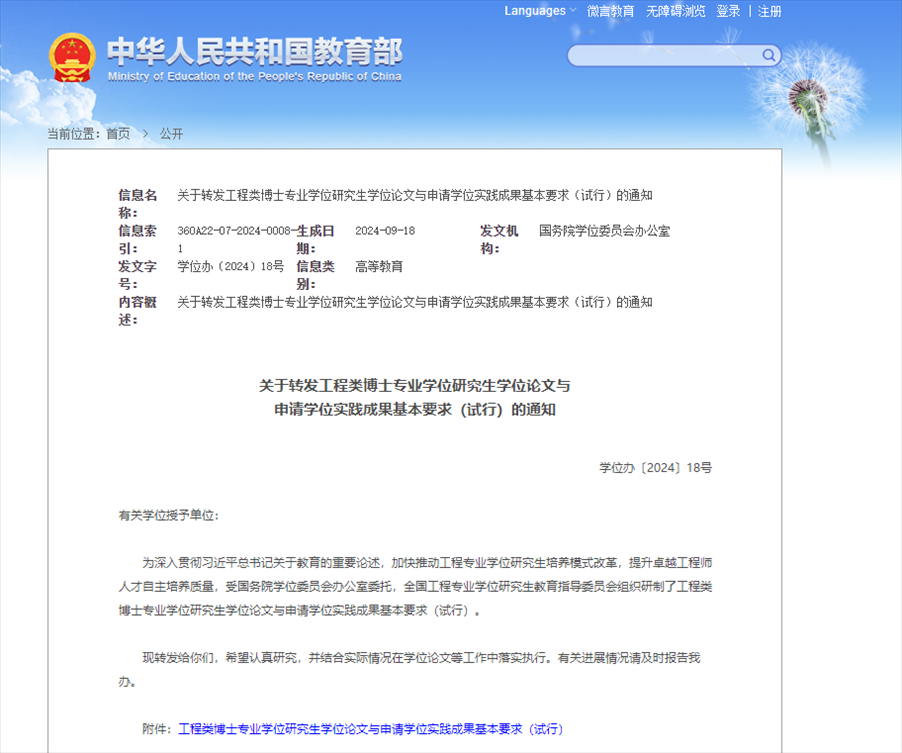This screenshot has width=902, height=753.
Task: Click the 国务院学位委员会办公室 issuing agency text
Action: coord(604,231)
